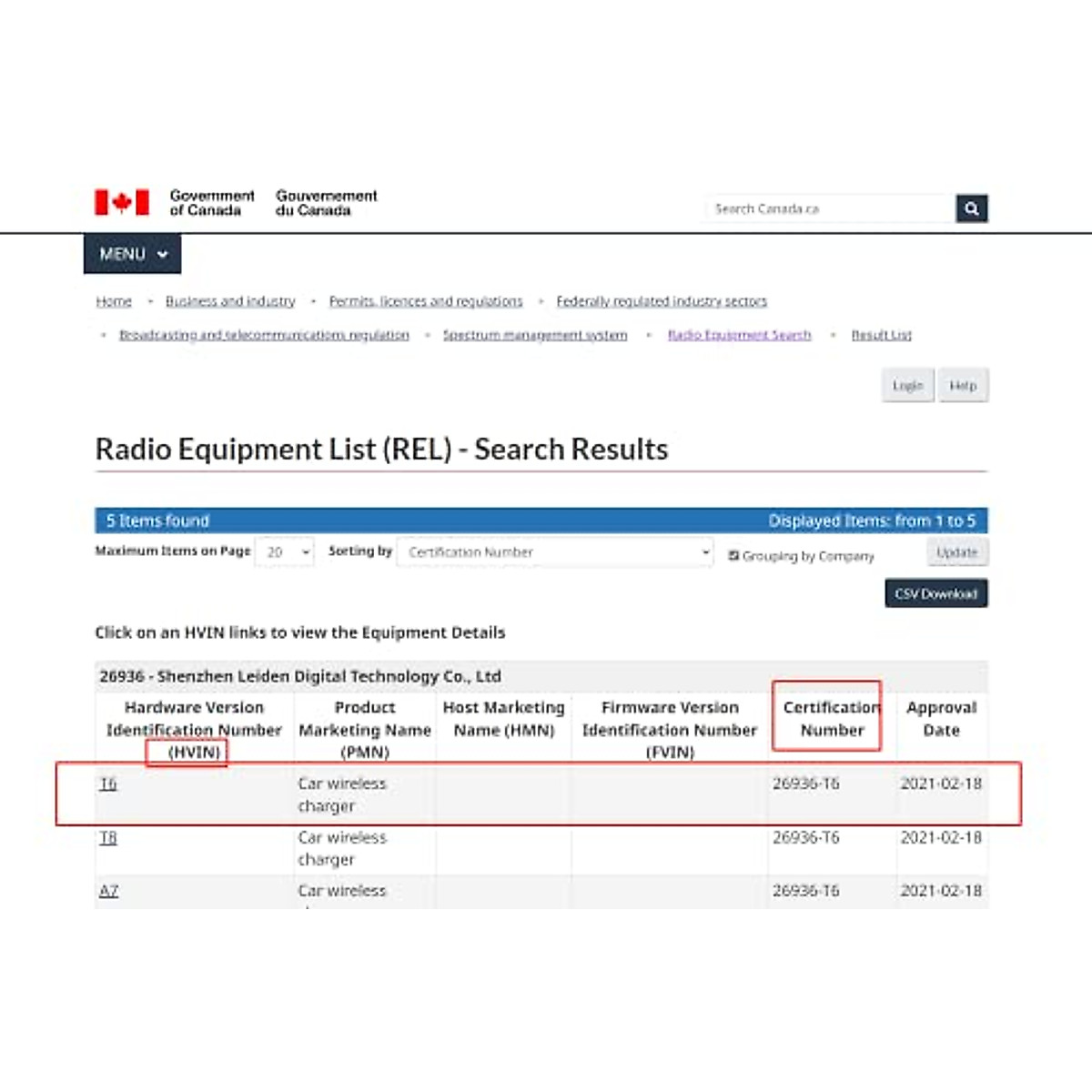Viewport: 1092px width, 1092px height.
Task: Toggle the Grouping by Company checkbox
Action: pyautogui.click(x=733, y=555)
